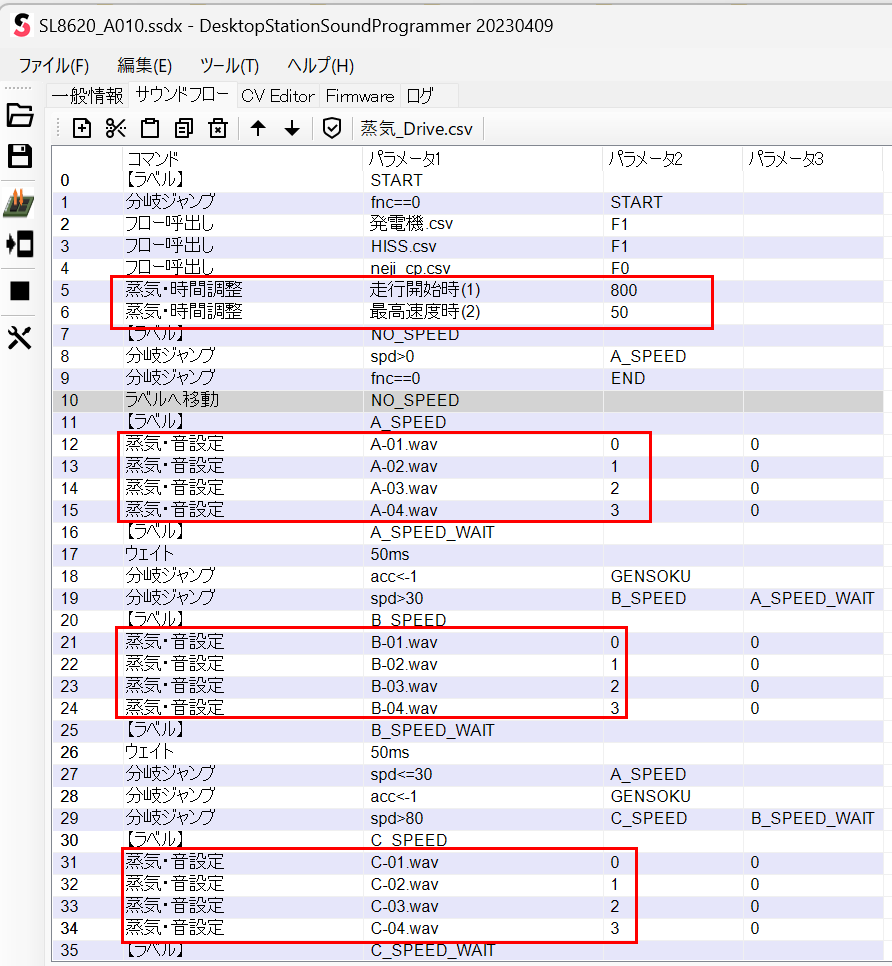Image resolution: width=892 pixels, height=966 pixels.
Task: Click the shield checkmark validate icon
Action: [332, 128]
